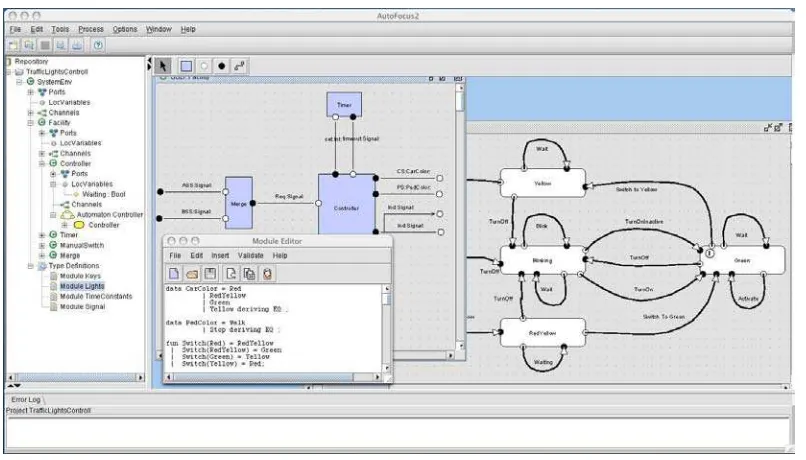Open the Window menu
The image size is (806, 460).
pos(158,29)
